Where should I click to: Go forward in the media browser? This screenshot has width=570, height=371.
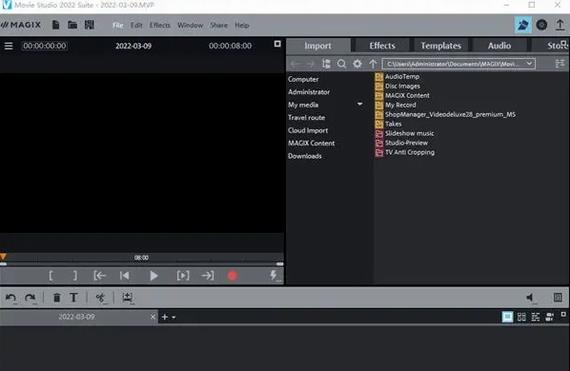coord(310,64)
